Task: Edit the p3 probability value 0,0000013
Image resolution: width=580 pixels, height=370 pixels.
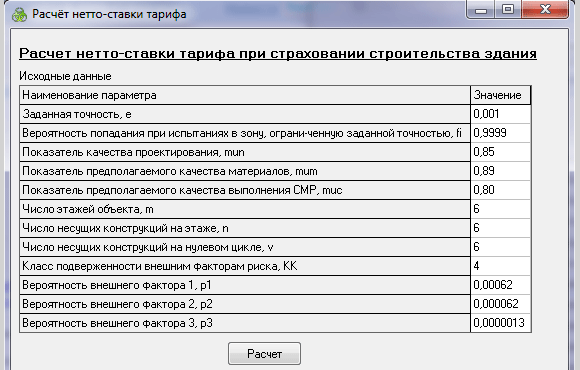Action: [500, 323]
